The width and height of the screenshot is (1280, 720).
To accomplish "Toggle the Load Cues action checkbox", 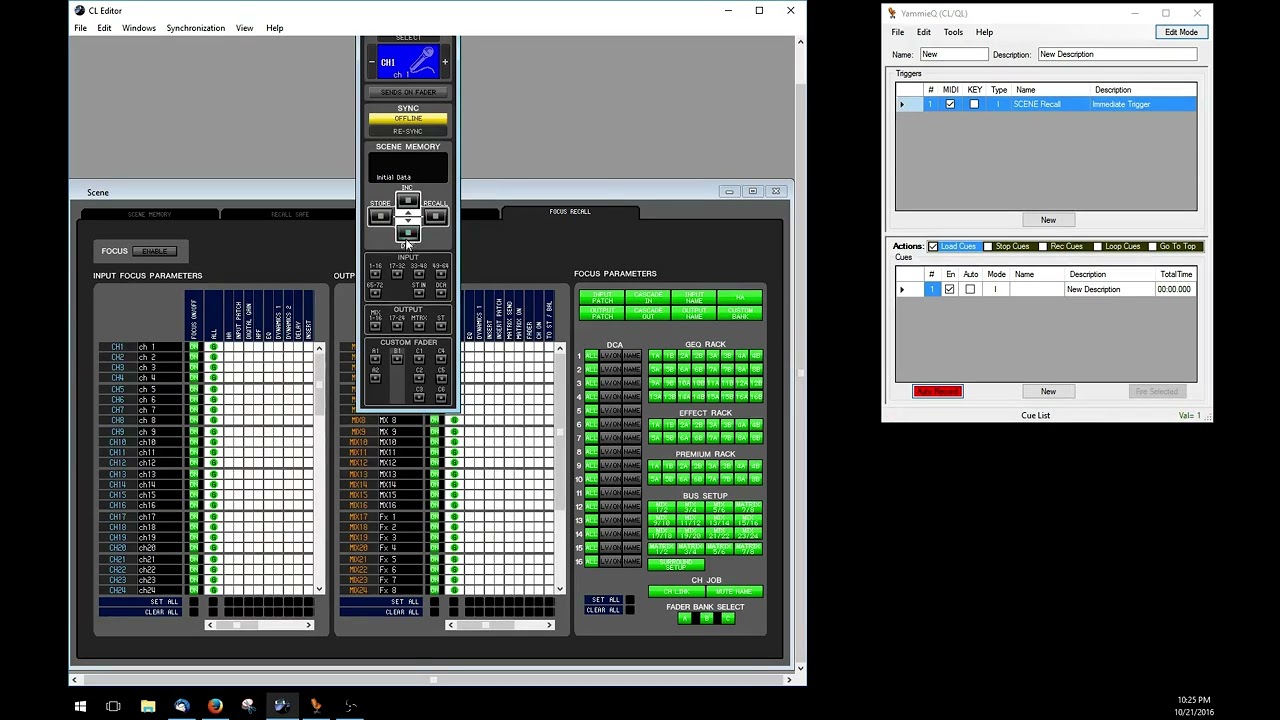I will coord(933,246).
